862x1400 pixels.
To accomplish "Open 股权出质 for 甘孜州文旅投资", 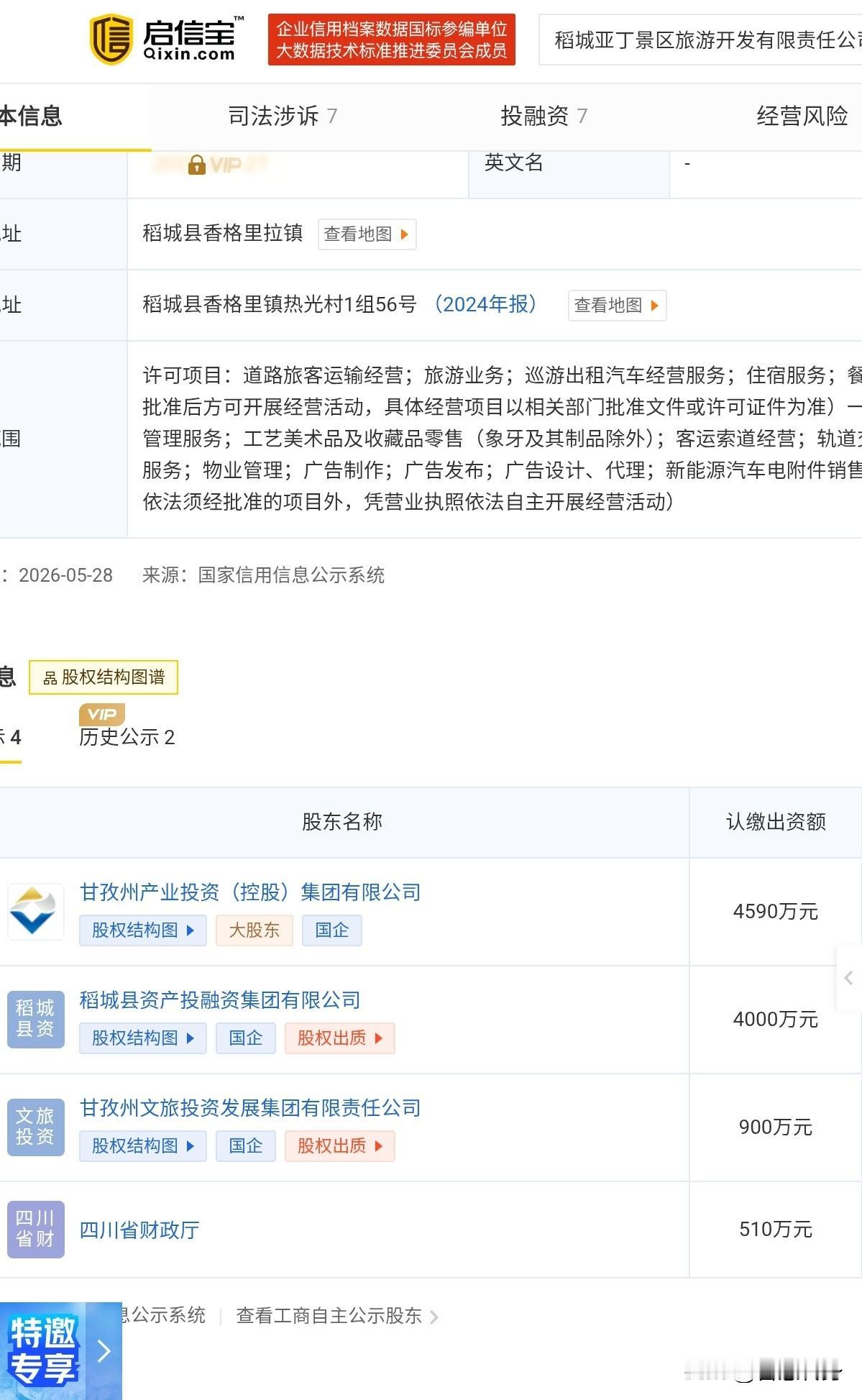I will point(340,1145).
